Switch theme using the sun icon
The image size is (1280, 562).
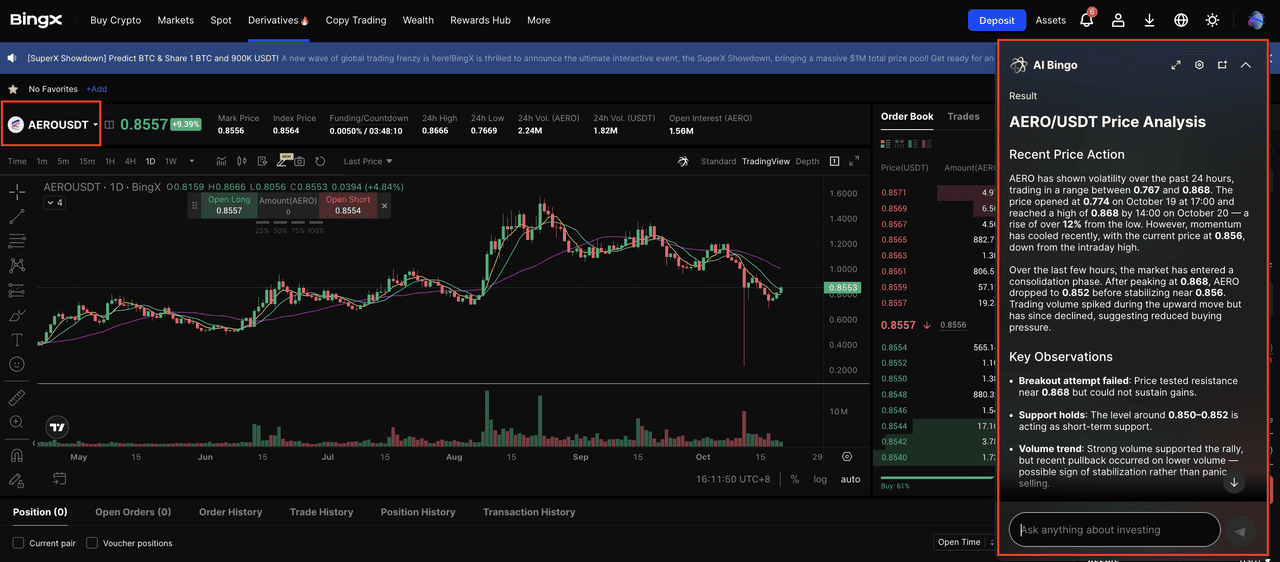pos(1212,20)
